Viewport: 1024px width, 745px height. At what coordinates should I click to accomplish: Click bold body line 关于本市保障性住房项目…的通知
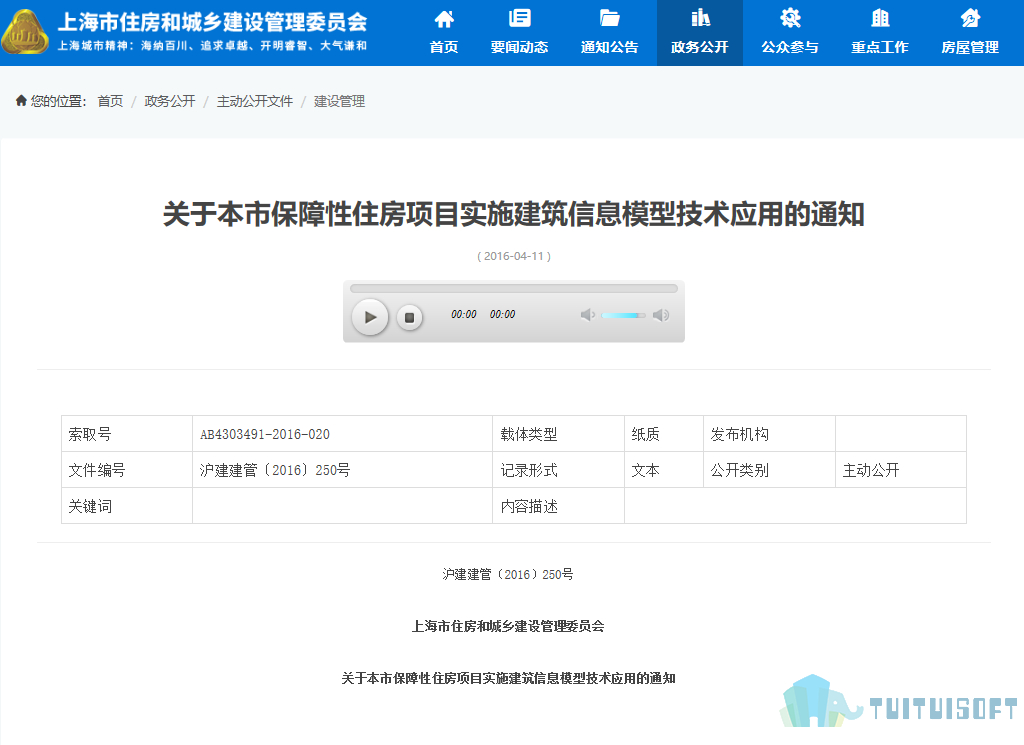[508, 678]
